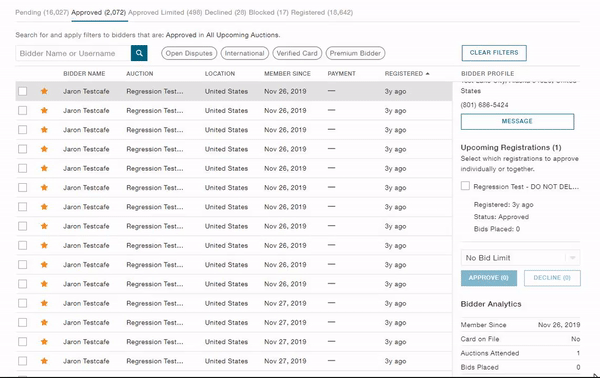Click the 'Registered: 3y ago' profile text
Screen dimensions: 600x378
504,205
